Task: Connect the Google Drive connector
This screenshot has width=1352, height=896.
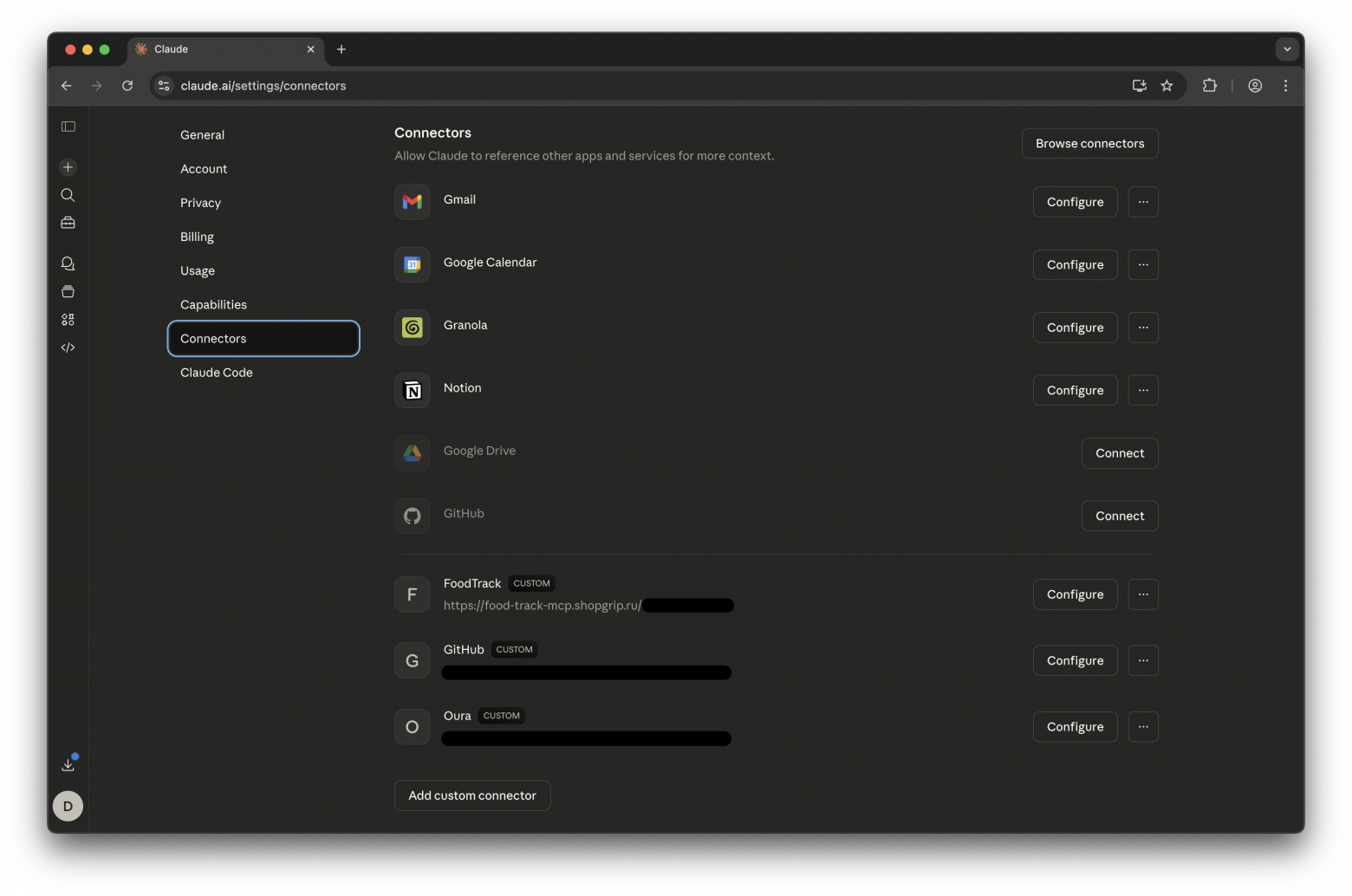Action: (x=1119, y=453)
